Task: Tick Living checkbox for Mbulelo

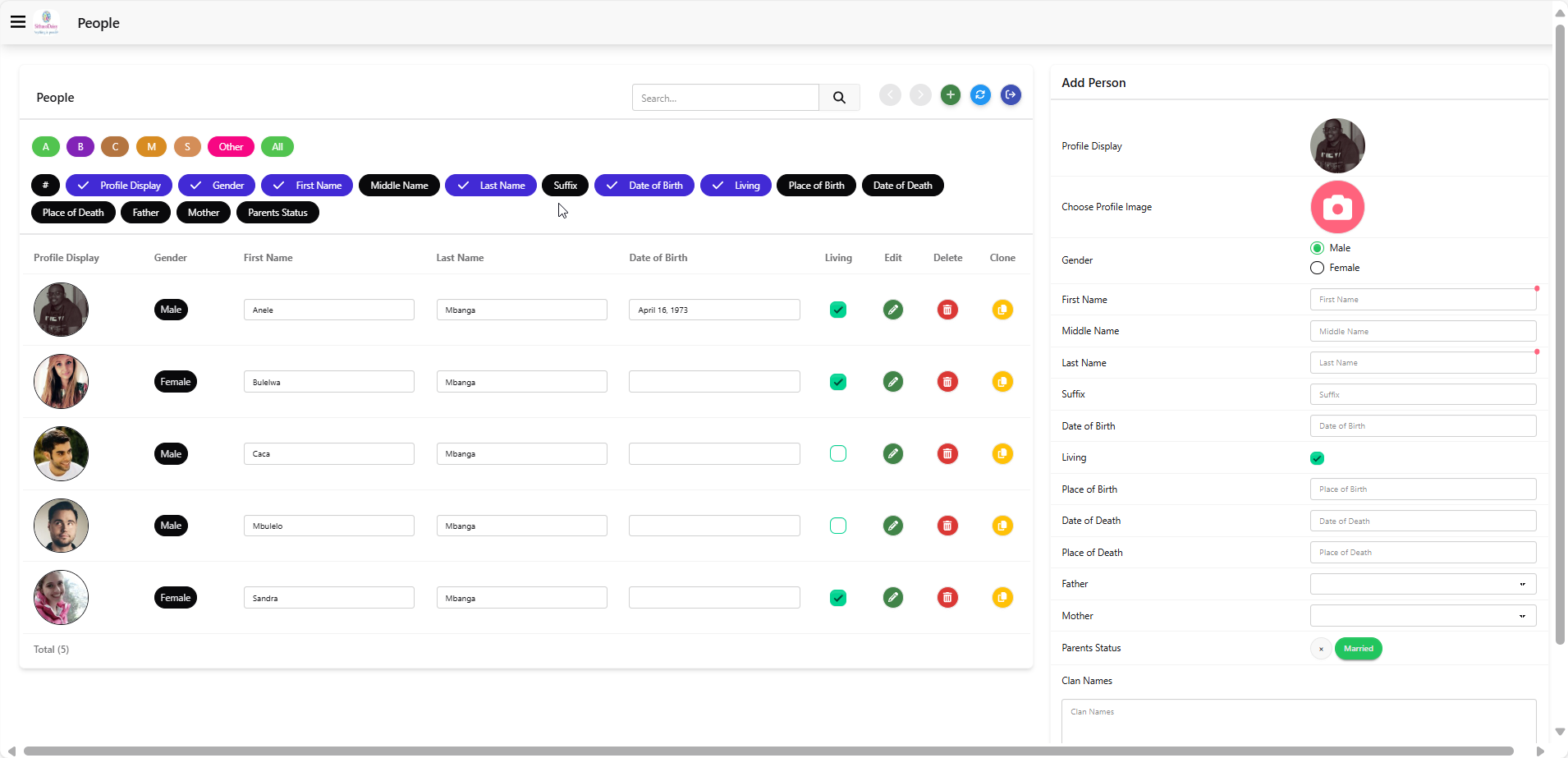Action: [838, 526]
